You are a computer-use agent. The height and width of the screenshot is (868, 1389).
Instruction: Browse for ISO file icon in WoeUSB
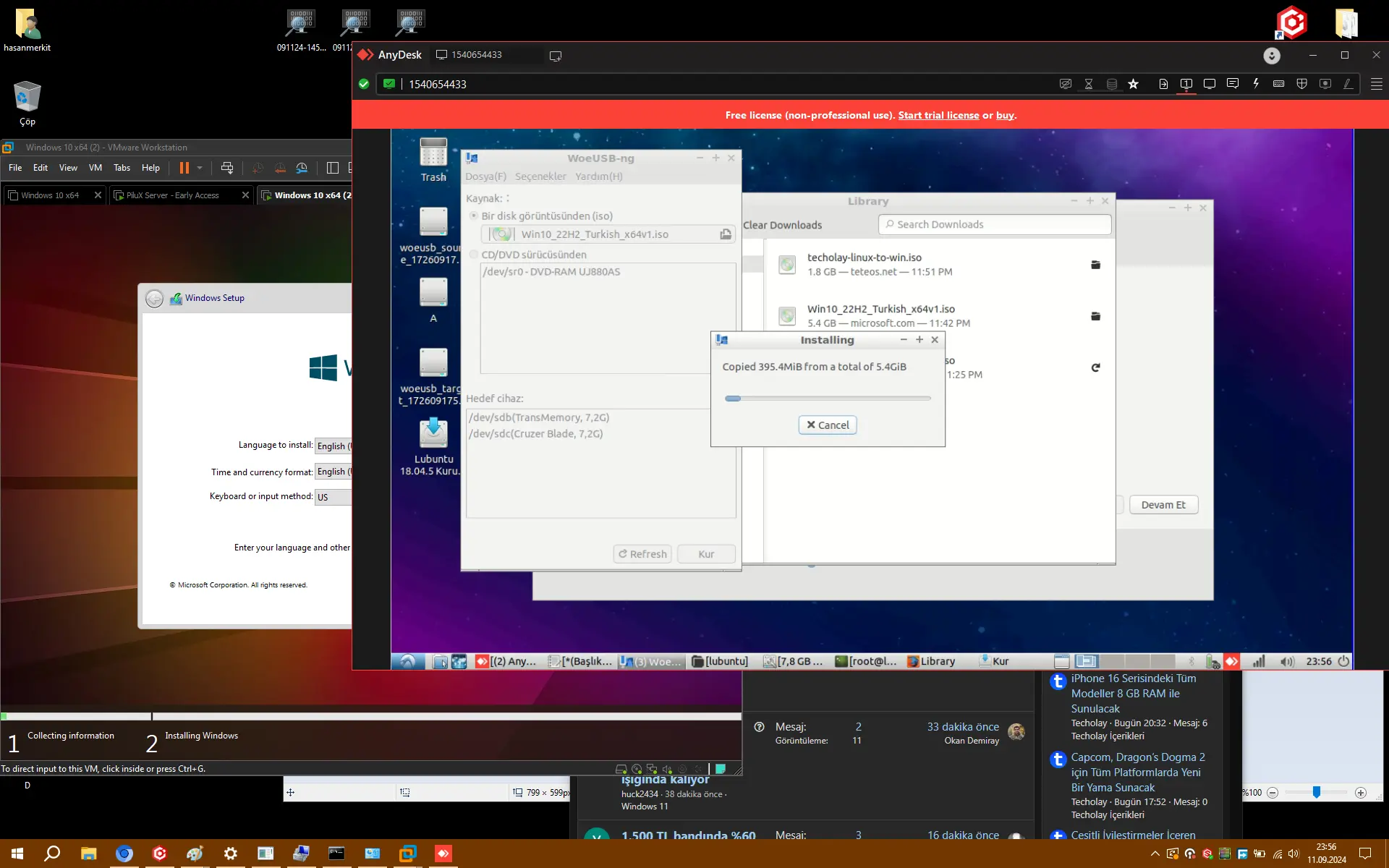click(x=725, y=234)
